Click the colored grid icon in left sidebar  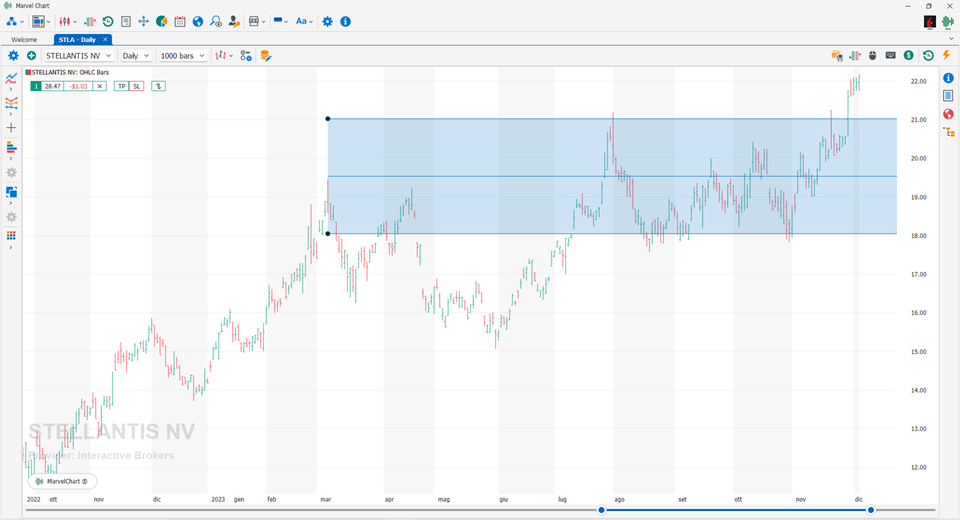(11, 236)
